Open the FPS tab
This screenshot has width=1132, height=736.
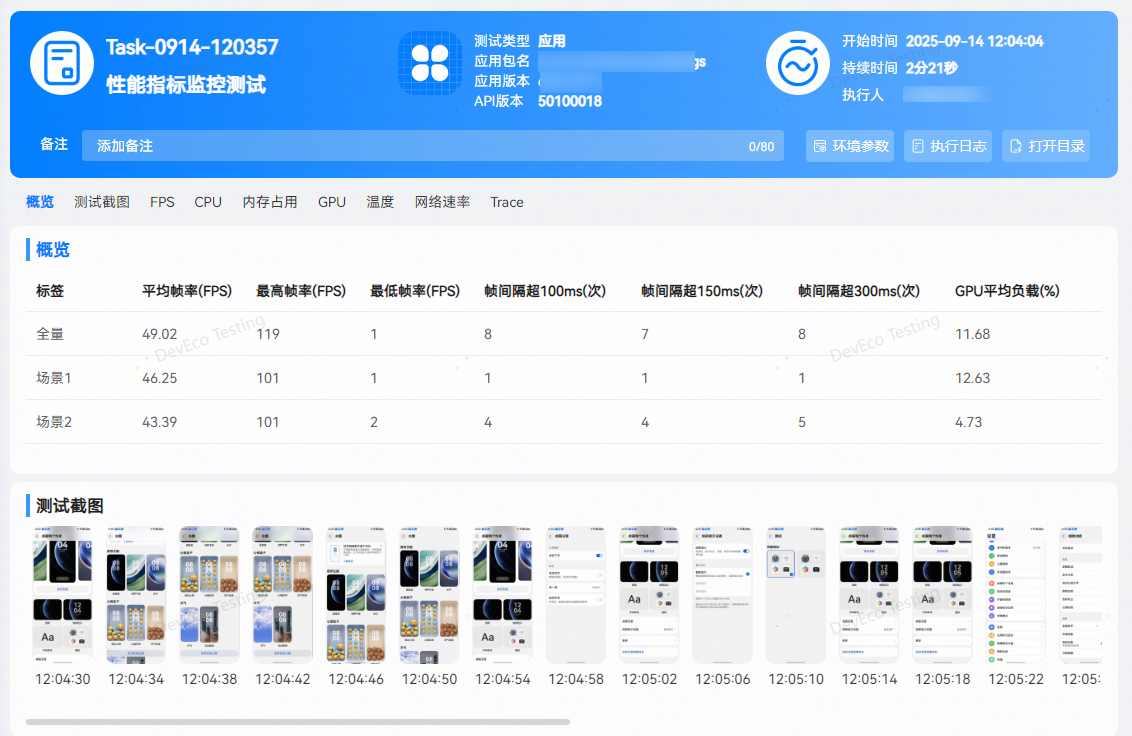tap(162, 202)
